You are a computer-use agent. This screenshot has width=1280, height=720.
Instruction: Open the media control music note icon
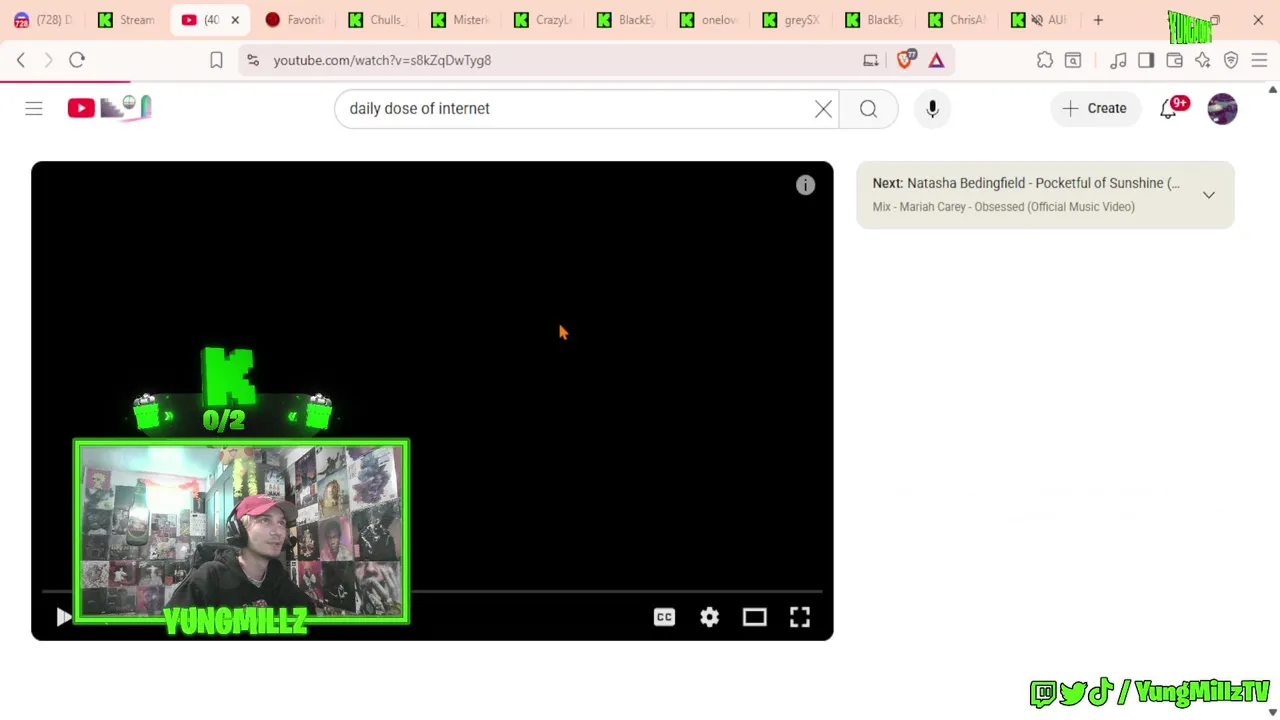click(x=1118, y=60)
